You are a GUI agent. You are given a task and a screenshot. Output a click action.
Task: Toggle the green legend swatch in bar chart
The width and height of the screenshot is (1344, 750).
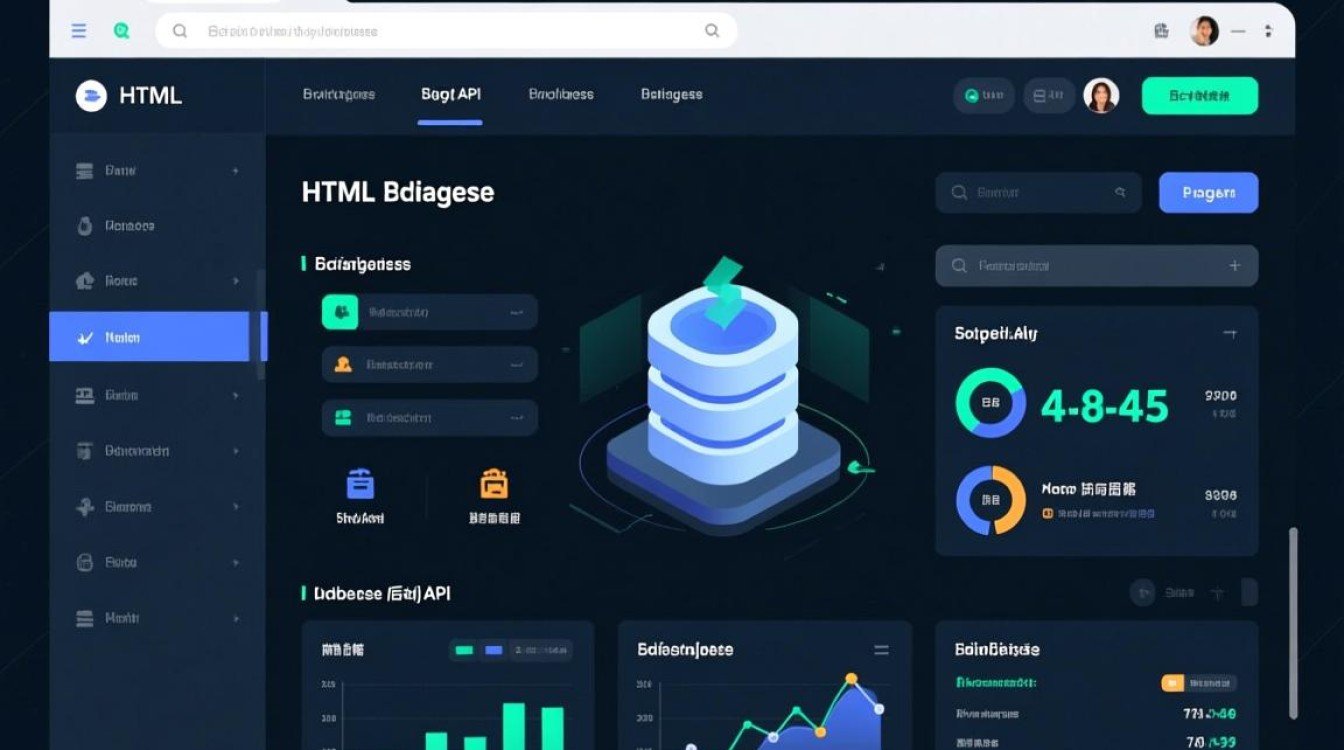point(464,650)
